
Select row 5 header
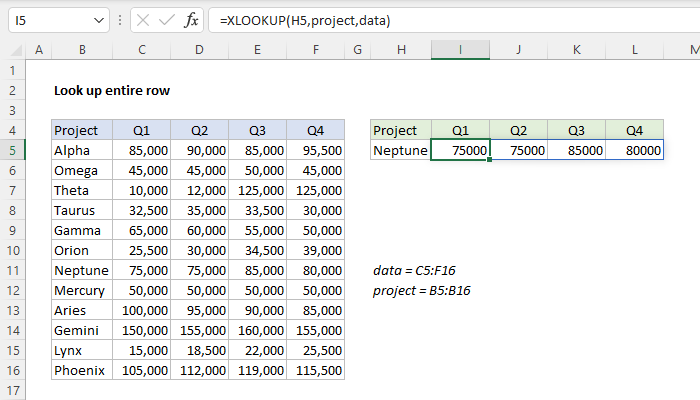(12, 150)
